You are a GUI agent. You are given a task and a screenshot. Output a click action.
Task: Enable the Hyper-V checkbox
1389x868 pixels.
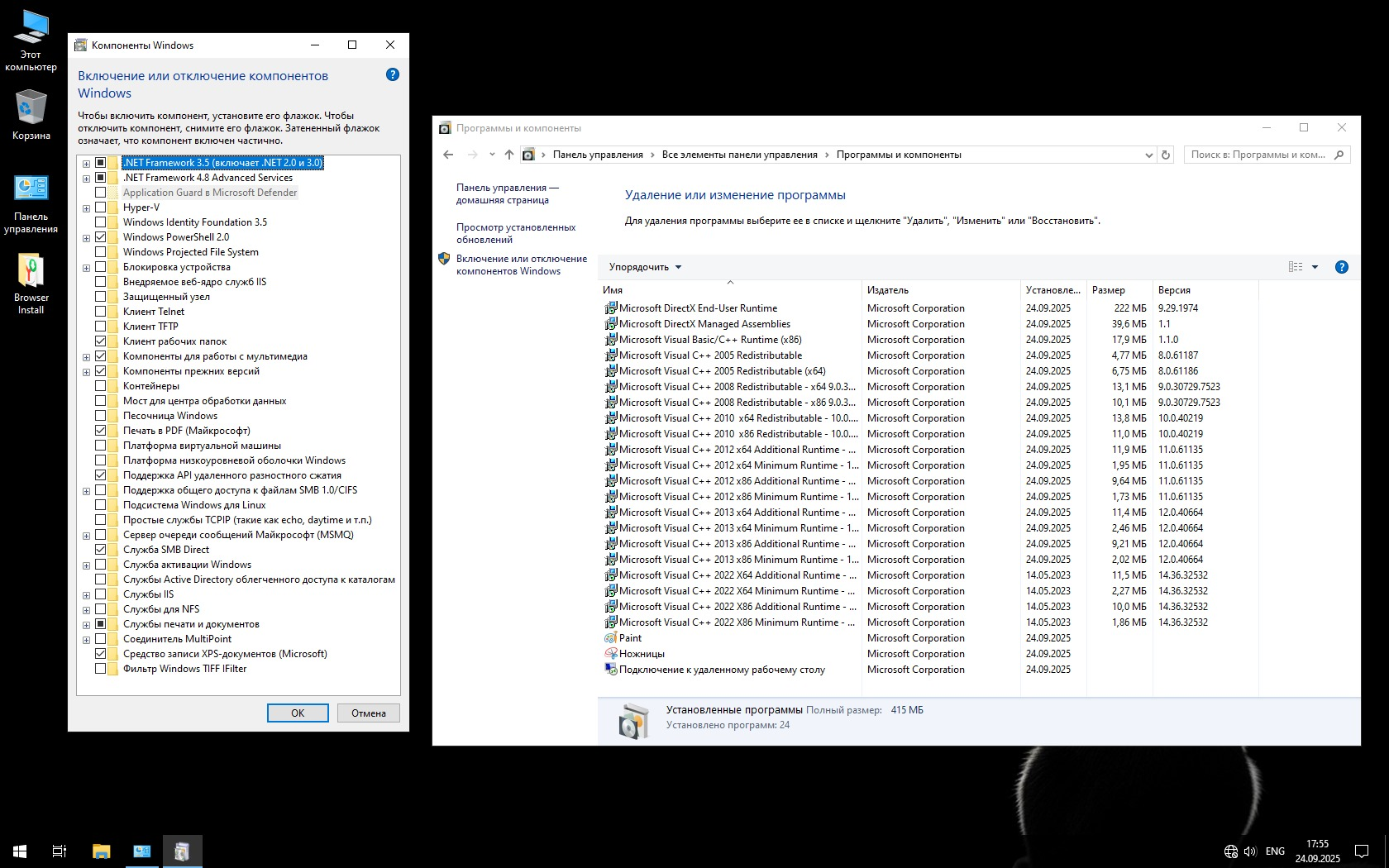click(100, 207)
